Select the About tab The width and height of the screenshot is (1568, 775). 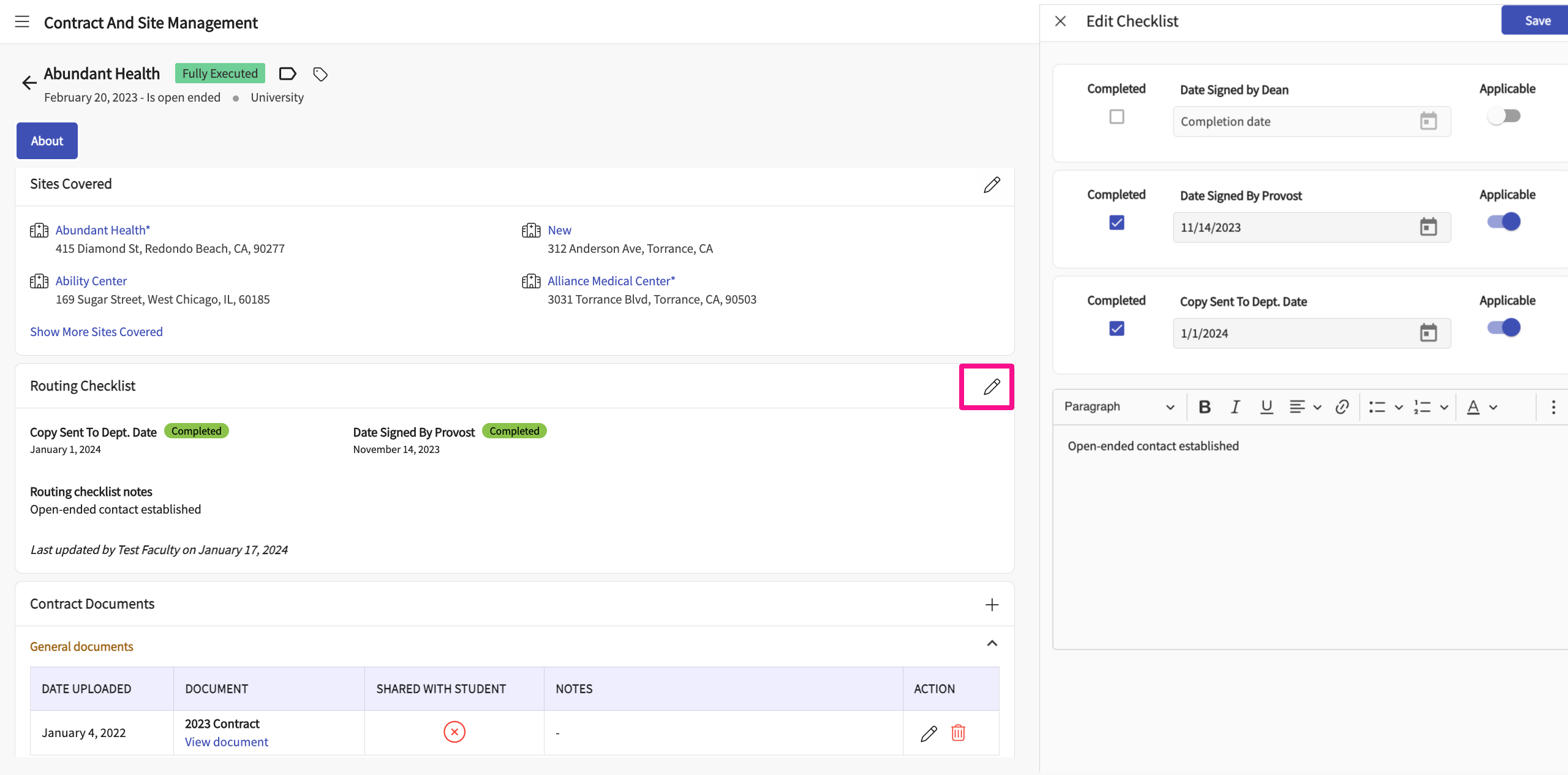(x=47, y=141)
